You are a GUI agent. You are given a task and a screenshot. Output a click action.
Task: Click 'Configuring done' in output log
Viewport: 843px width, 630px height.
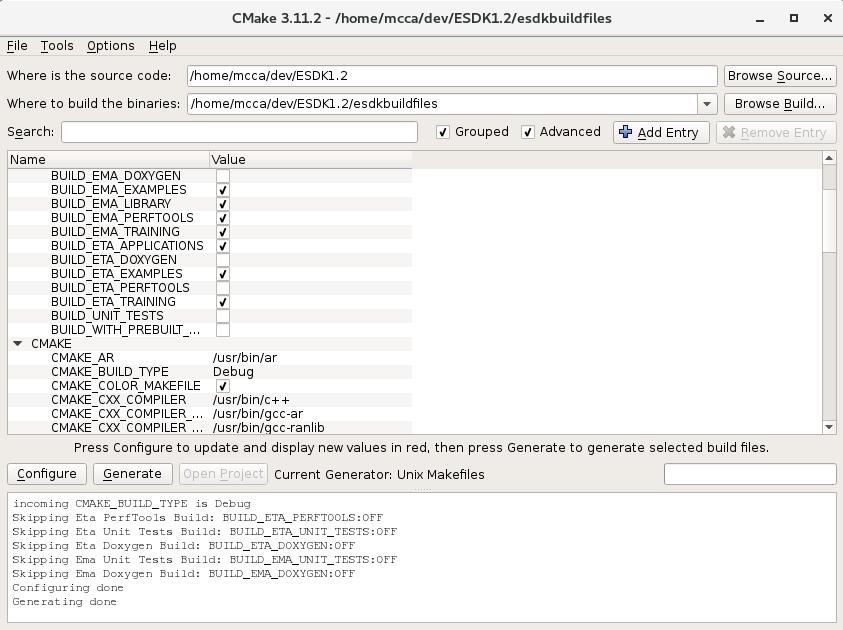(x=68, y=588)
